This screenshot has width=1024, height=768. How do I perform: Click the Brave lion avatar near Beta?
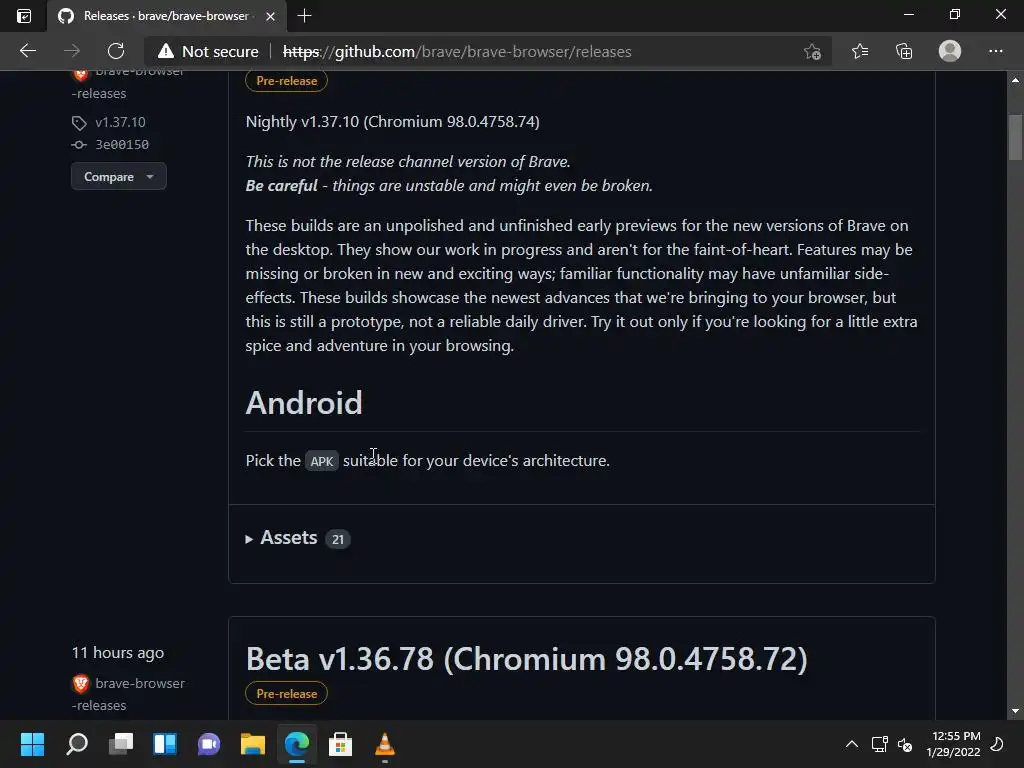[x=80, y=683]
